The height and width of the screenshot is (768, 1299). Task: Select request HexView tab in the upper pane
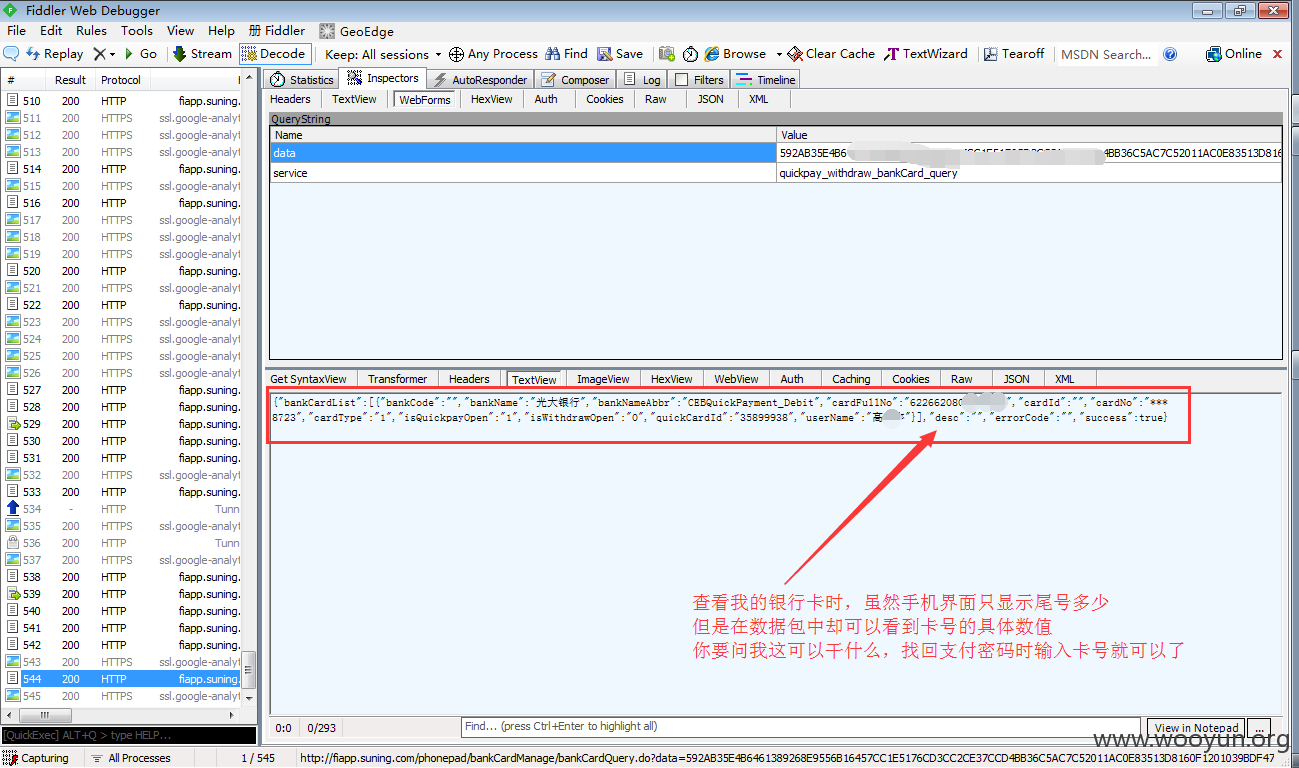point(491,99)
